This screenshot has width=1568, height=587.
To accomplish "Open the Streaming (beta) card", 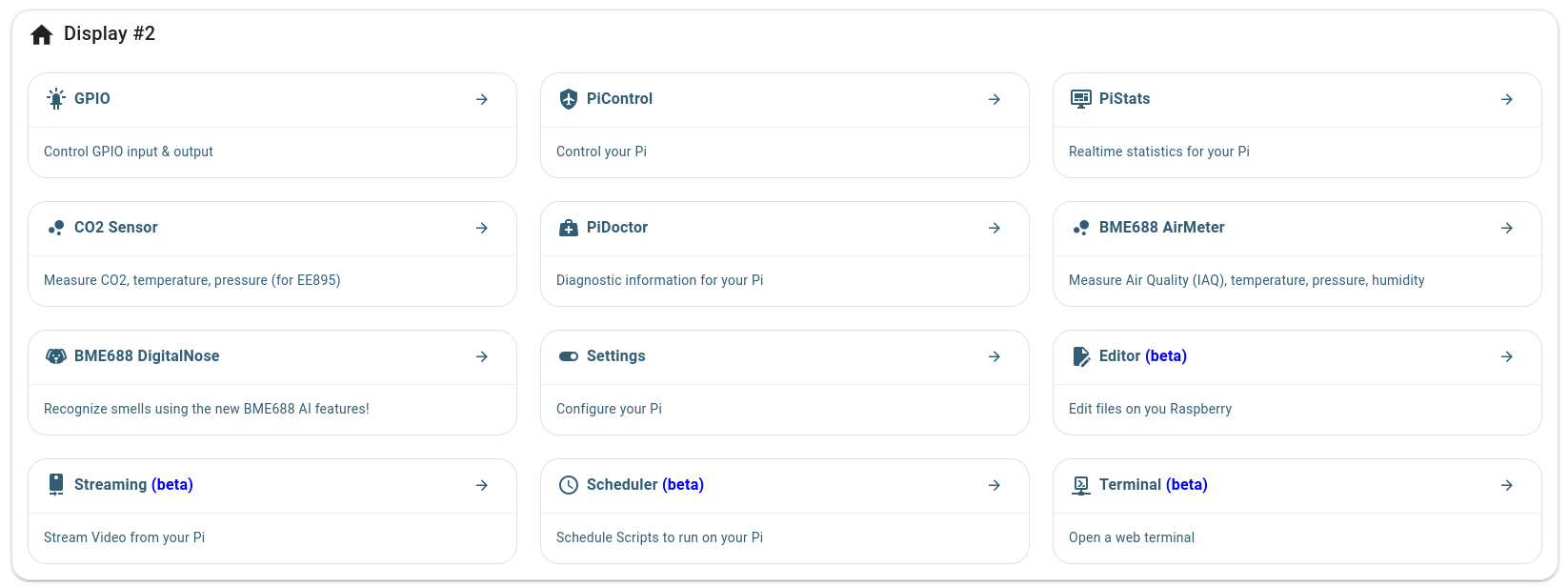I will (x=482, y=485).
